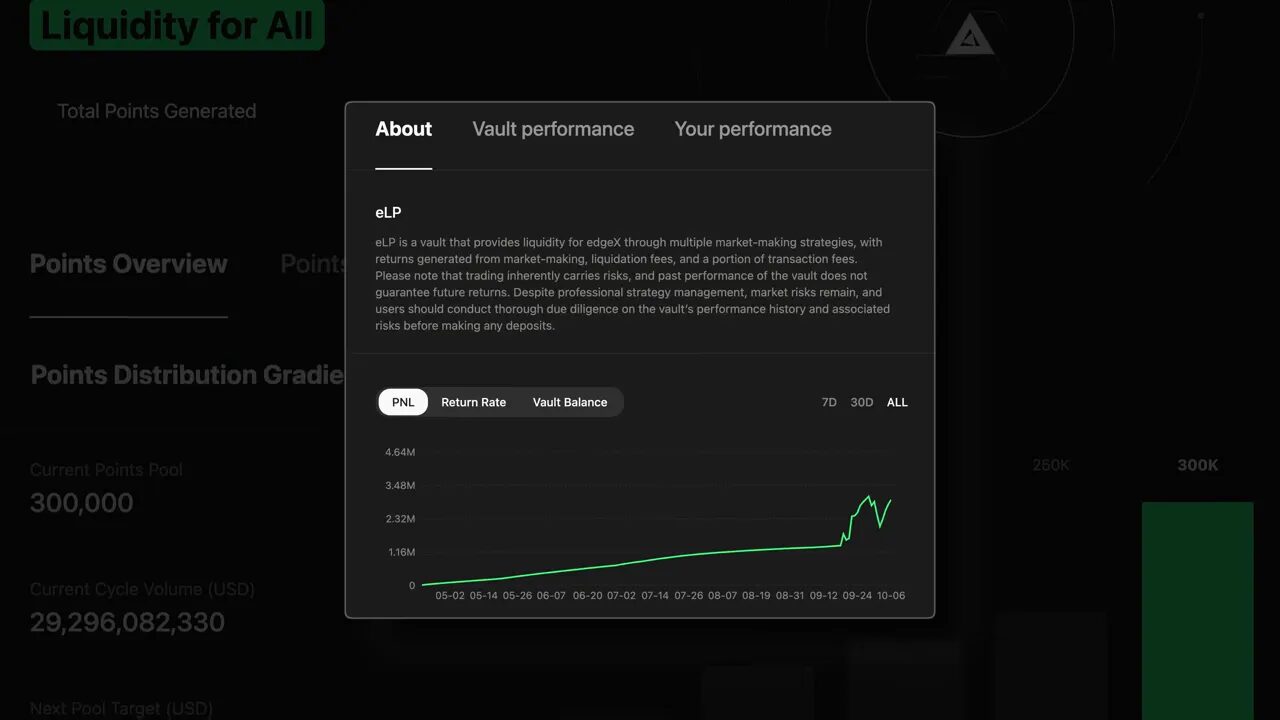This screenshot has width=1280, height=720.
Task: Open the Points Overview tab
Action: [x=129, y=264]
